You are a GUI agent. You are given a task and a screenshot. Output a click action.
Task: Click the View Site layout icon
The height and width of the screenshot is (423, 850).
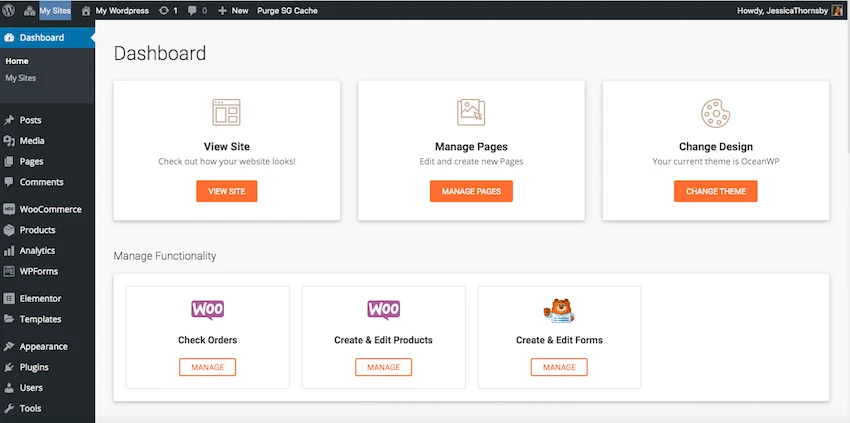coord(227,112)
